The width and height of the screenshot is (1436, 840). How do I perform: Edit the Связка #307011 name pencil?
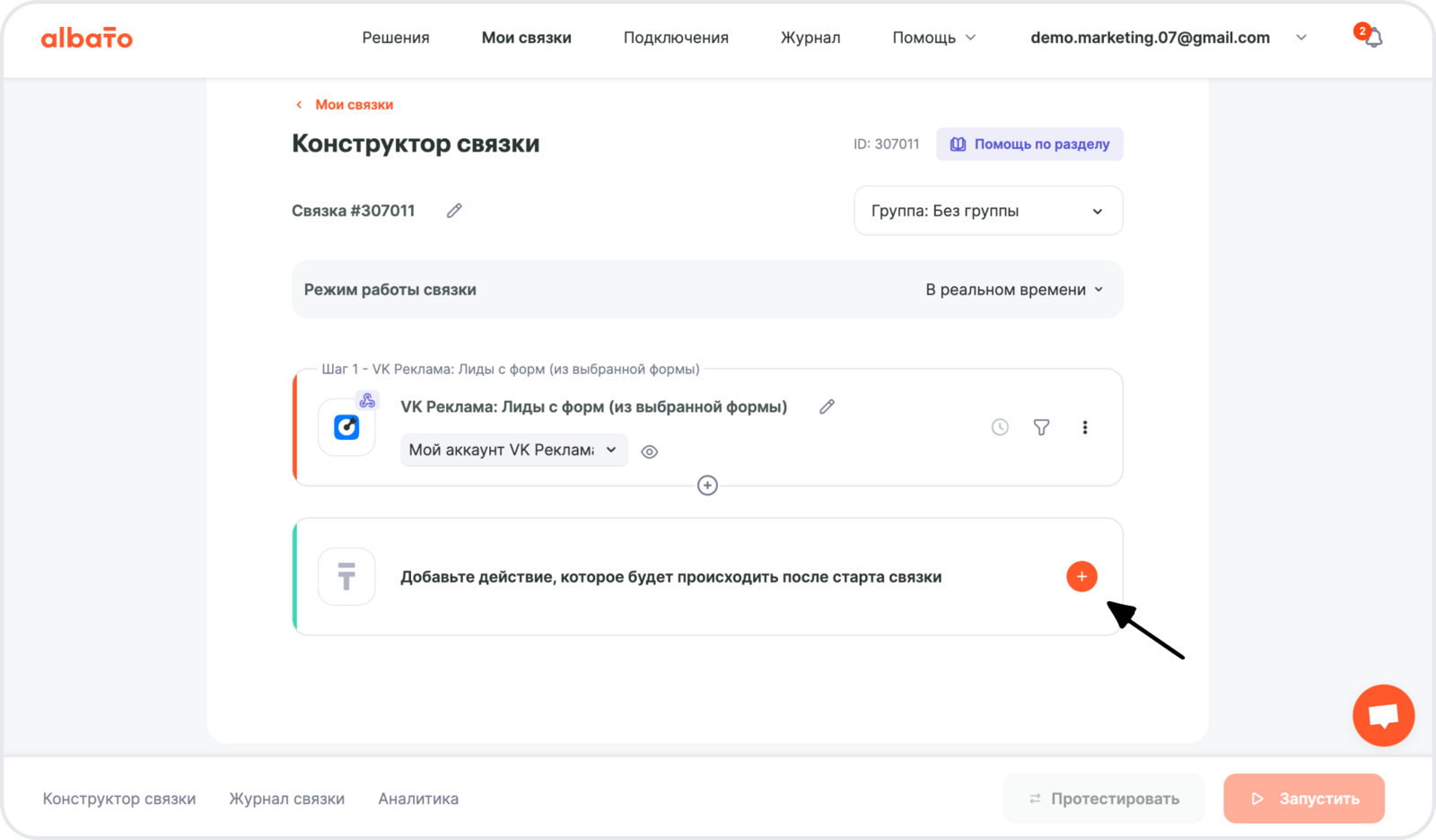454,211
